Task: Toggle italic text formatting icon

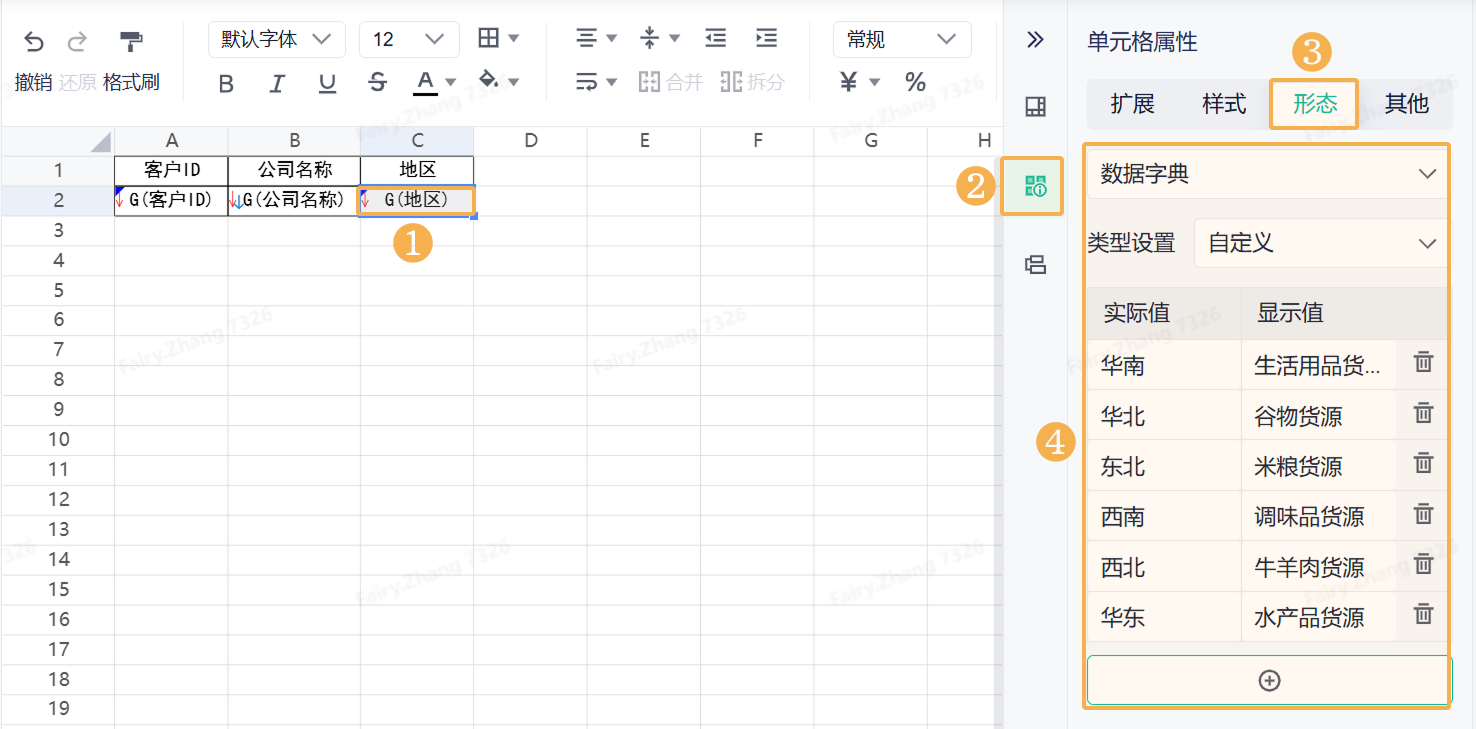Action: pos(277,83)
